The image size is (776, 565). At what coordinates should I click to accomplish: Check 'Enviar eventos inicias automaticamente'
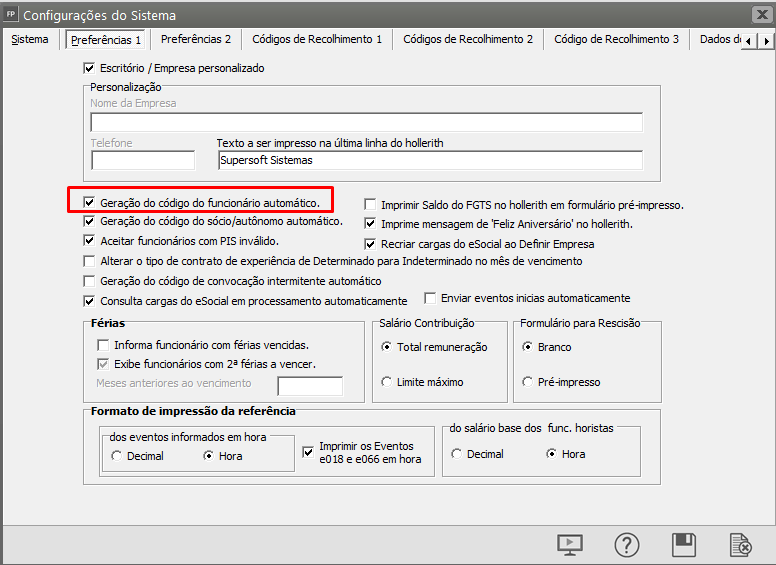(x=431, y=298)
